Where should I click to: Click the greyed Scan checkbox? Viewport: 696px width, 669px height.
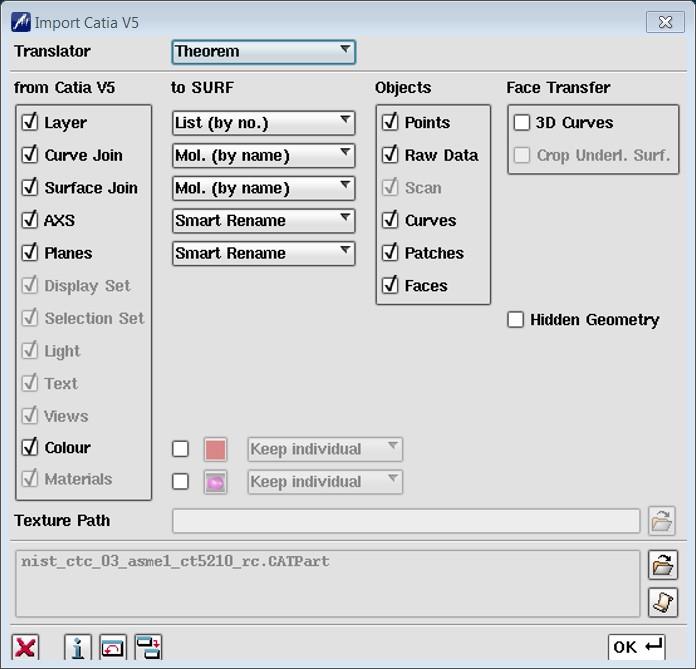(390, 187)
